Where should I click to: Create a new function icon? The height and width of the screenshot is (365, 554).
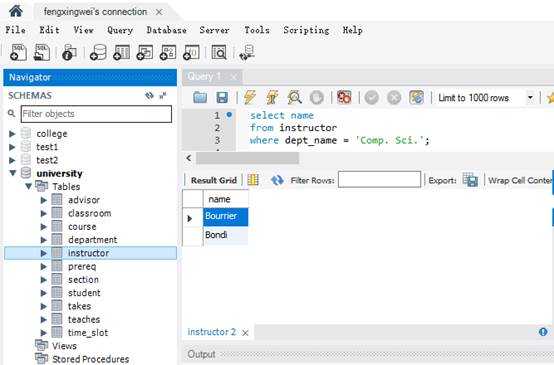191,53
